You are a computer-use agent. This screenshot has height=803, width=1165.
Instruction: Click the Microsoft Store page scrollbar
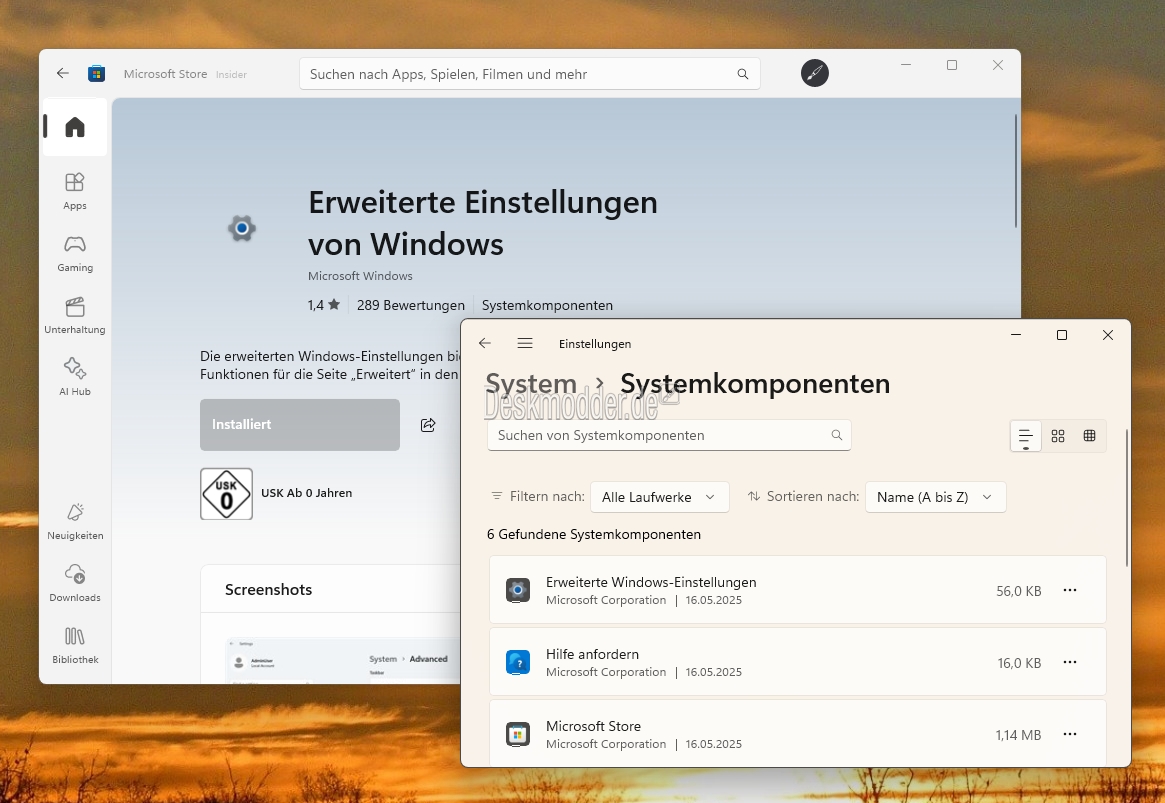[x=1016, y=171]
